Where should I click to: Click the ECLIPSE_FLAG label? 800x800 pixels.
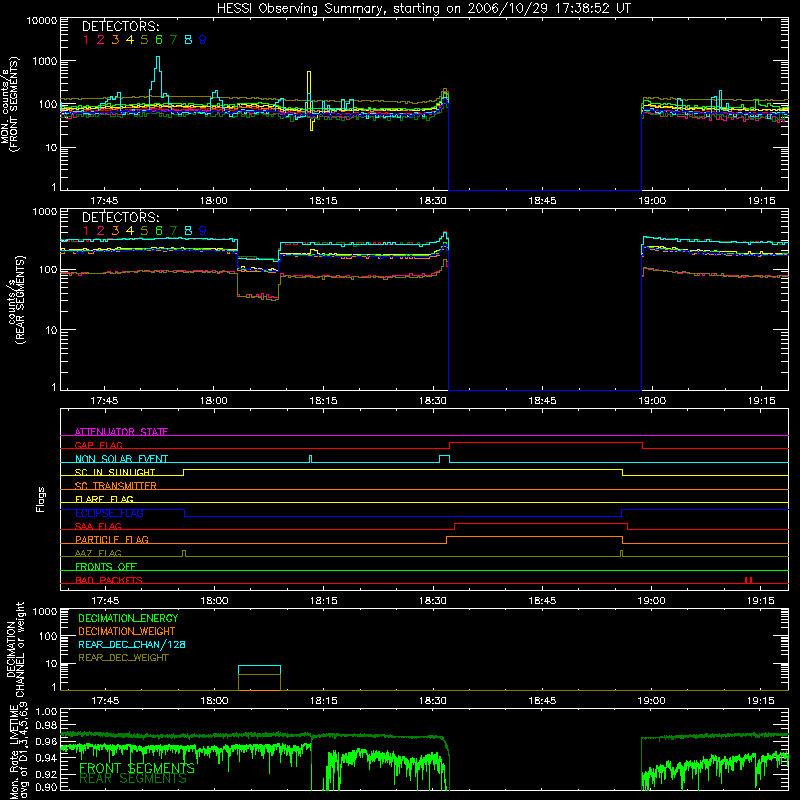(109, 513)
